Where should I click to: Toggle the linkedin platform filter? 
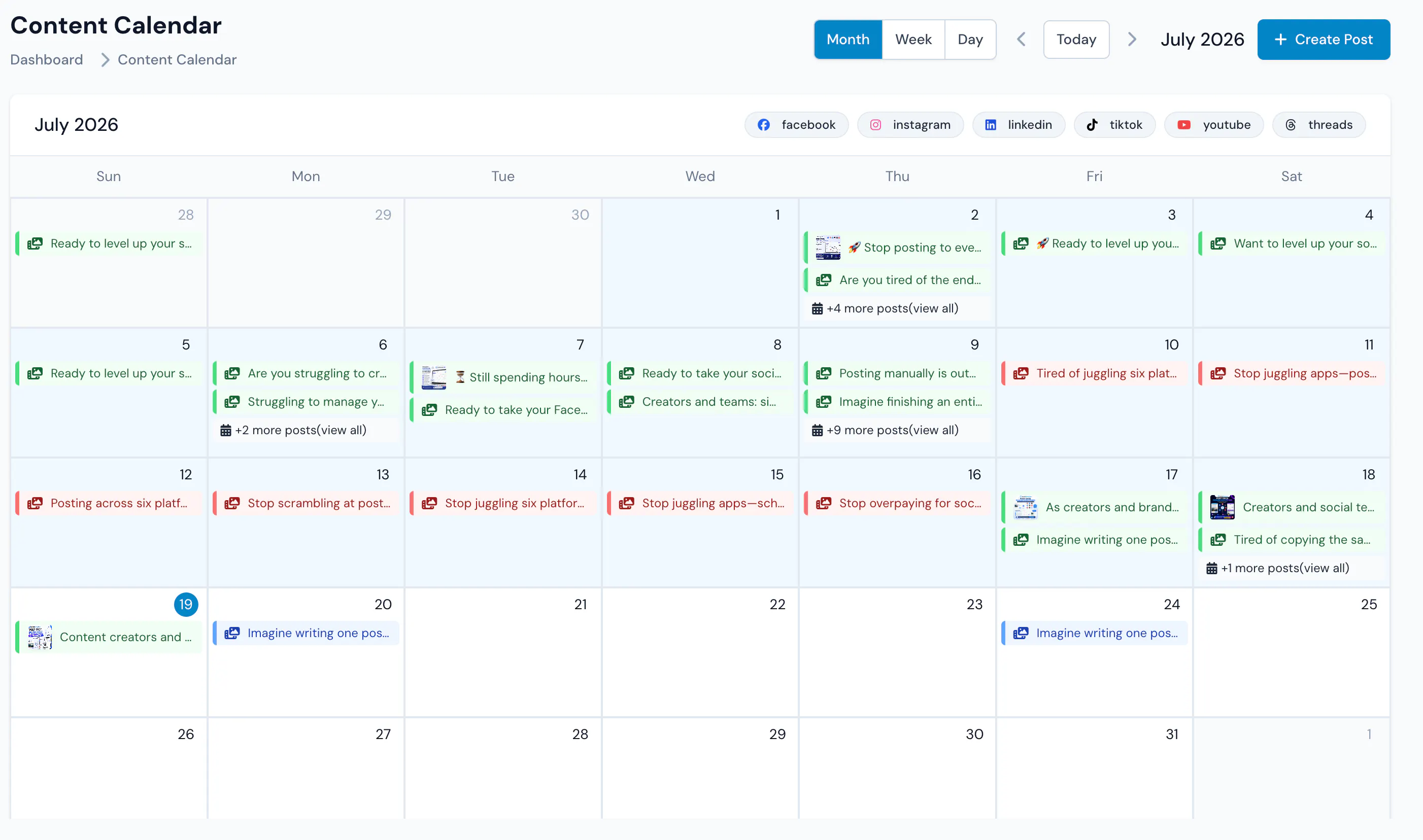pyautogui.click(x=1018, y=124)
